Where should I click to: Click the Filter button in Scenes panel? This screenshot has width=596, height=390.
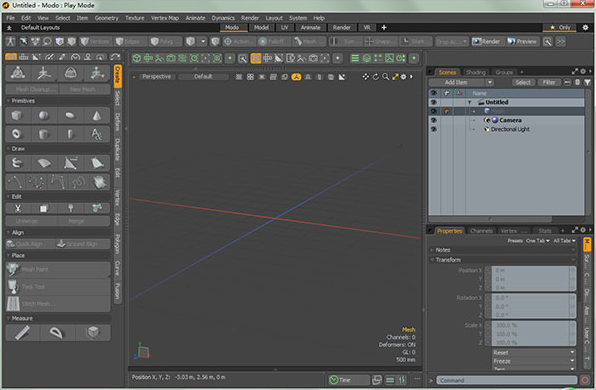[x=549, y=82]
